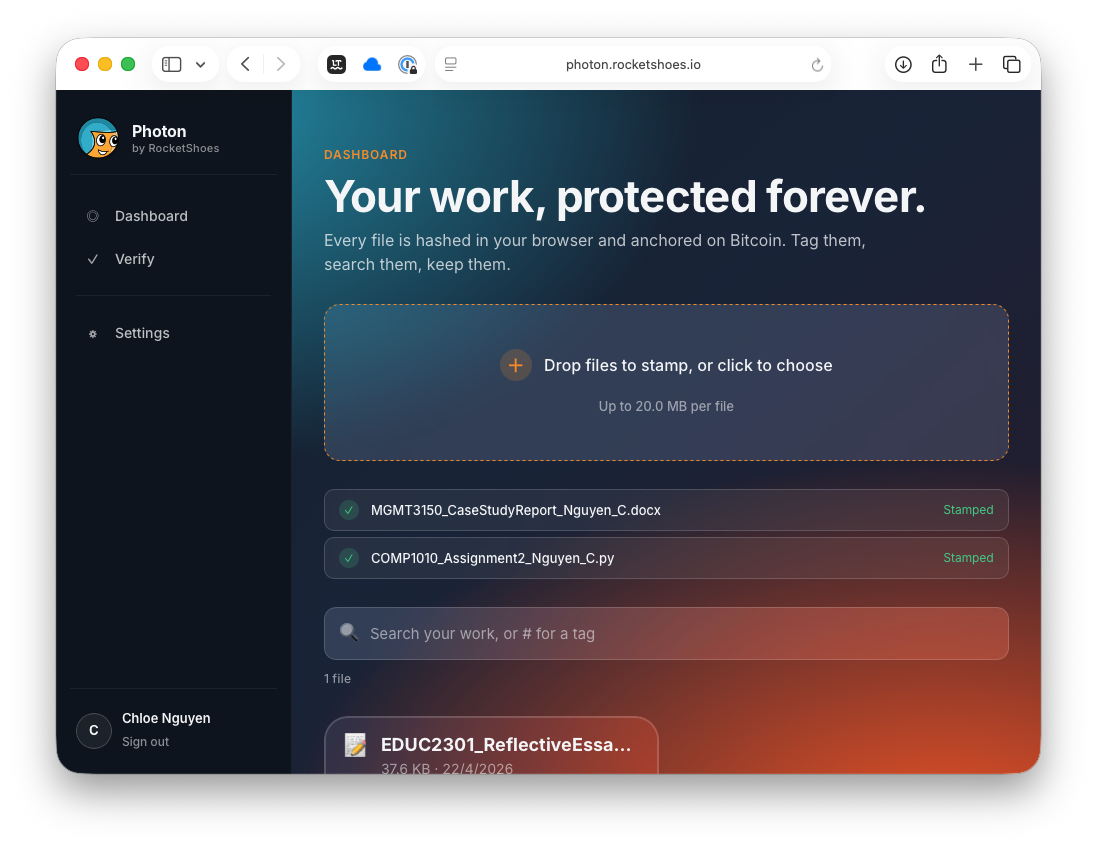Image resolution: width=1097 pixels, height=848 pixels.
Task: Click the Photon mascot logo
Action: tap(98, 139)
